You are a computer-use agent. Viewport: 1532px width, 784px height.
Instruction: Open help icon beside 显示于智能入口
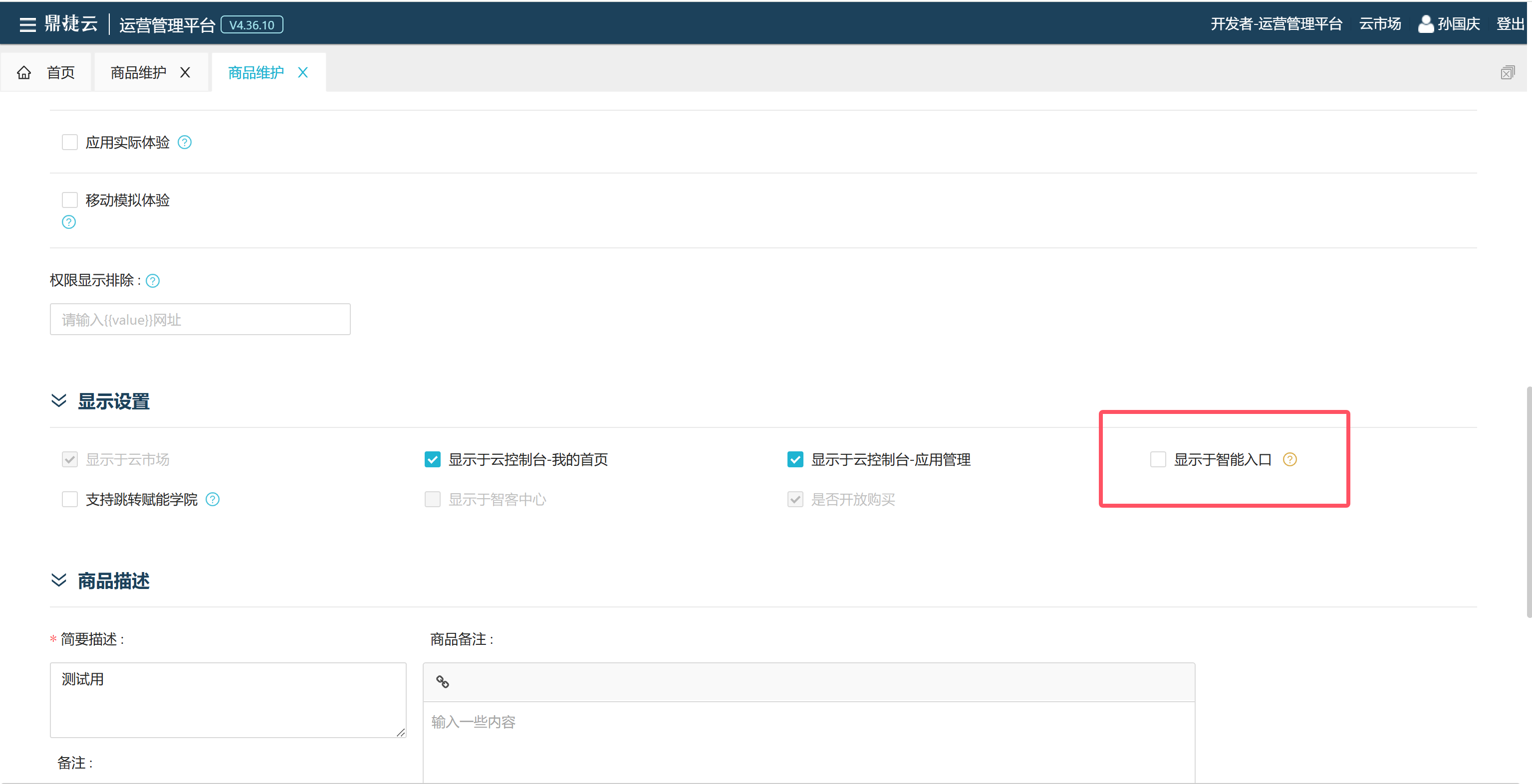[x=1289, y=459]
